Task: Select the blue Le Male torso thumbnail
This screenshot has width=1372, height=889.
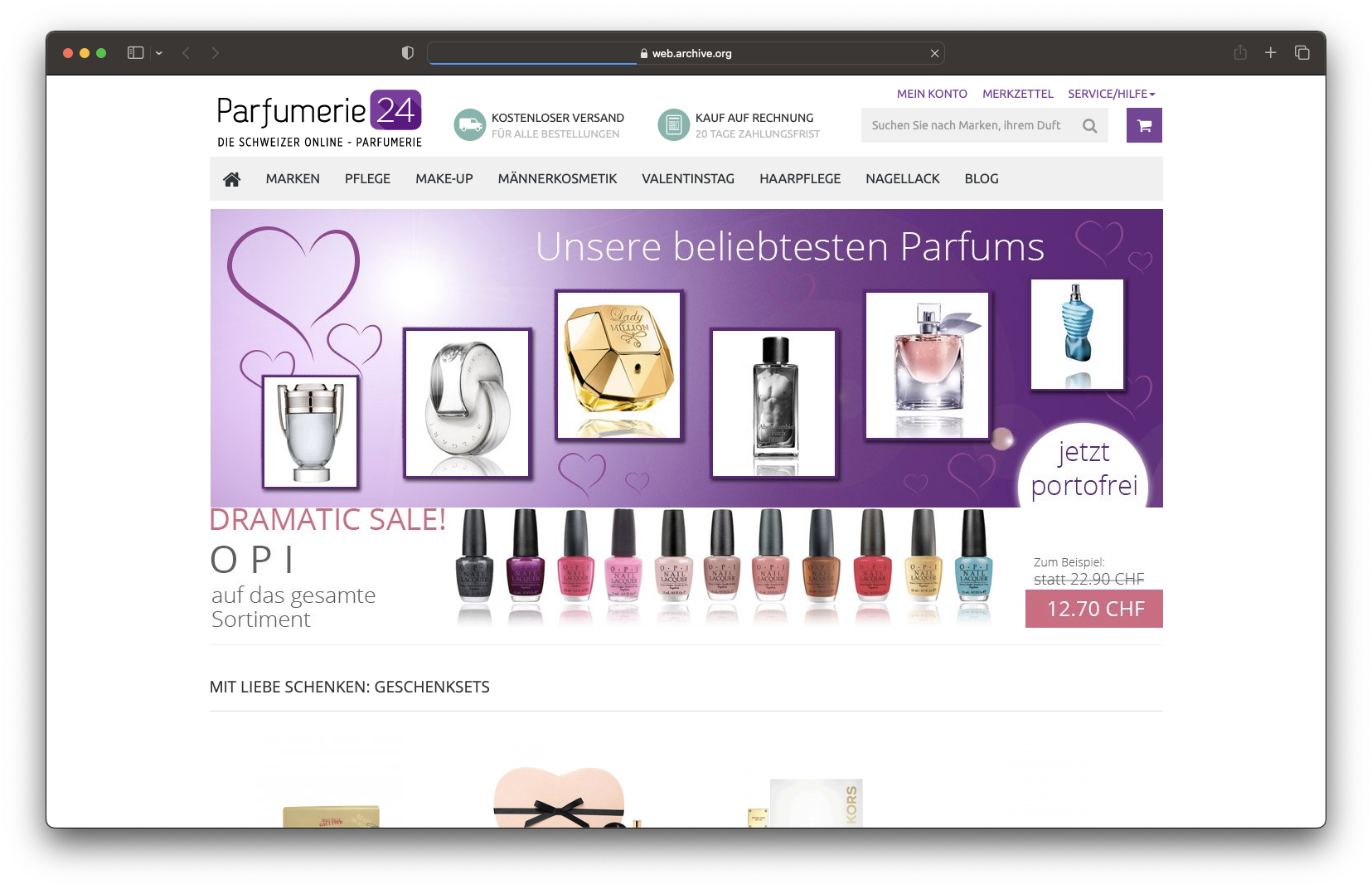Action: pos(1077,334)
